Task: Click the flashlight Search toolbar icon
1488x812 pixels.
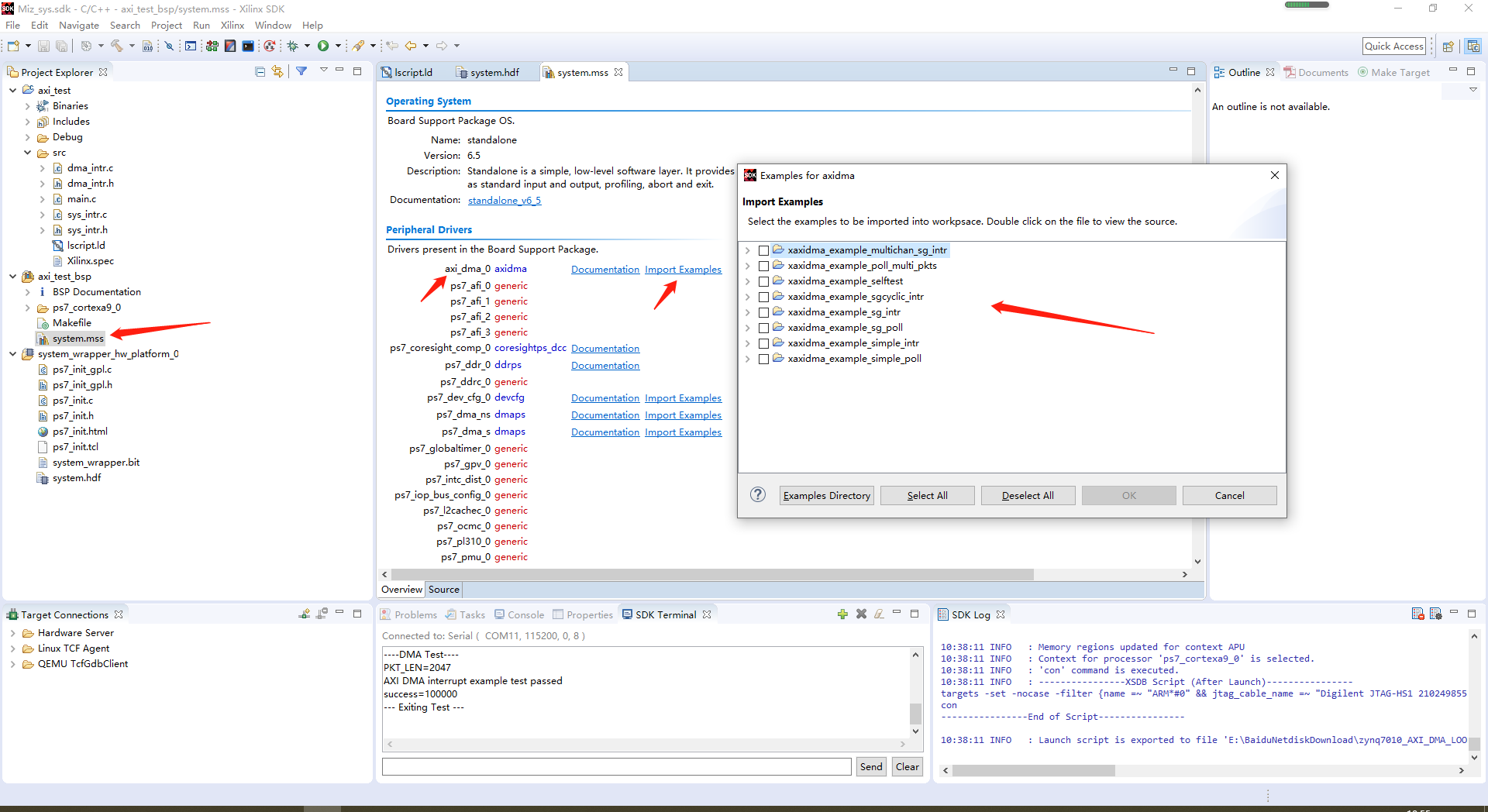Action: pos(358,46)
